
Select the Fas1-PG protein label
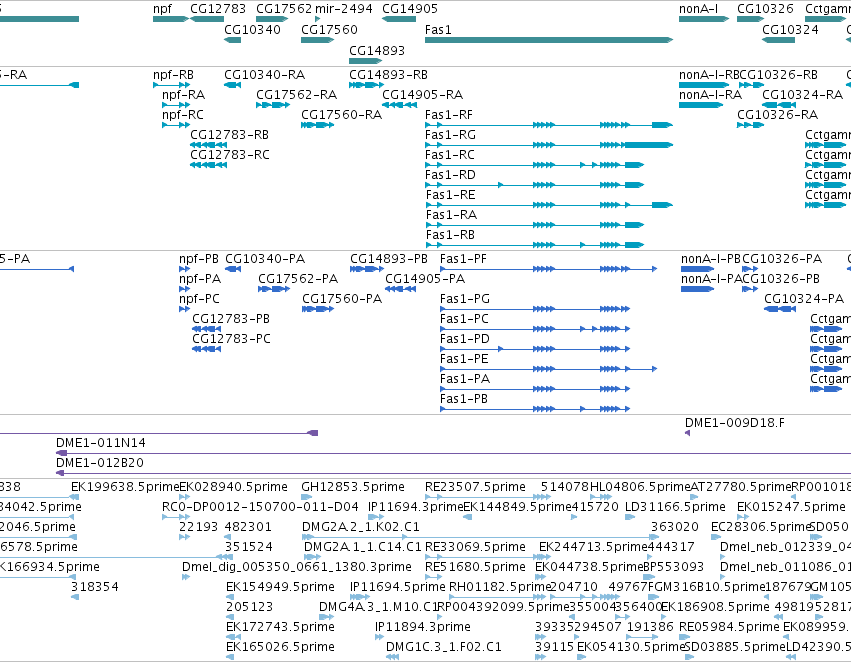click(x=465, y=300)
